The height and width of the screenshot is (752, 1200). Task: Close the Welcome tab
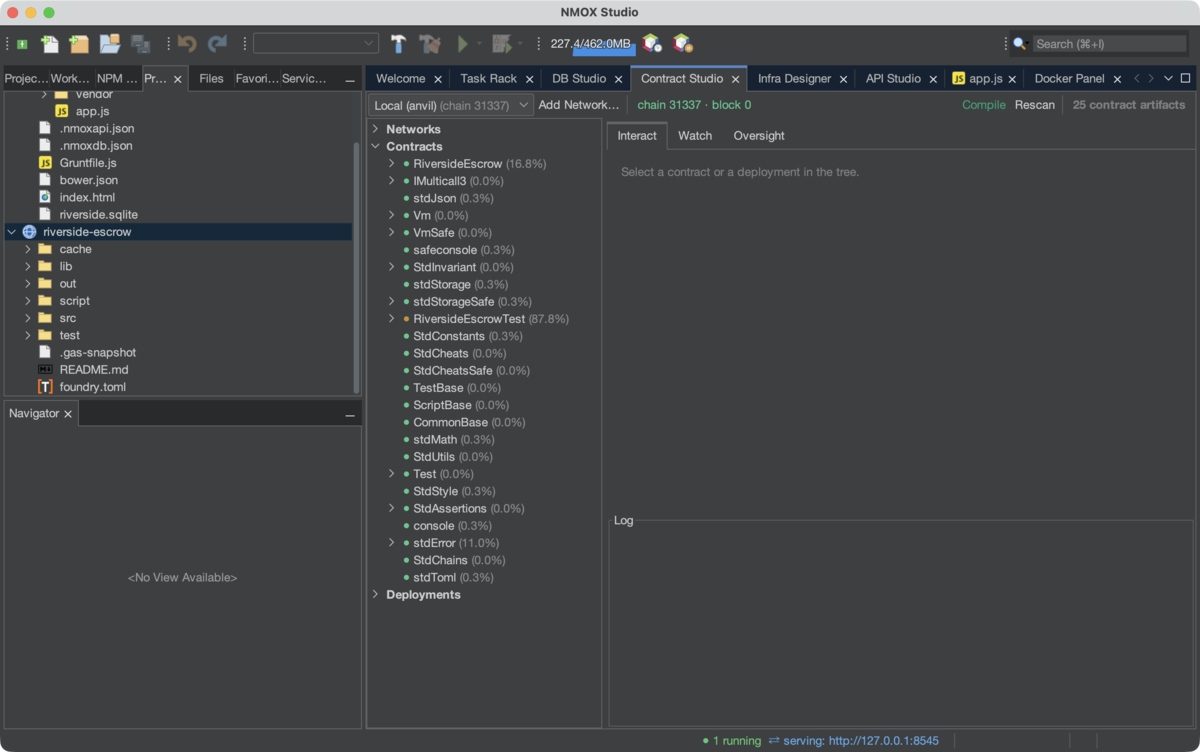point(437,79)
